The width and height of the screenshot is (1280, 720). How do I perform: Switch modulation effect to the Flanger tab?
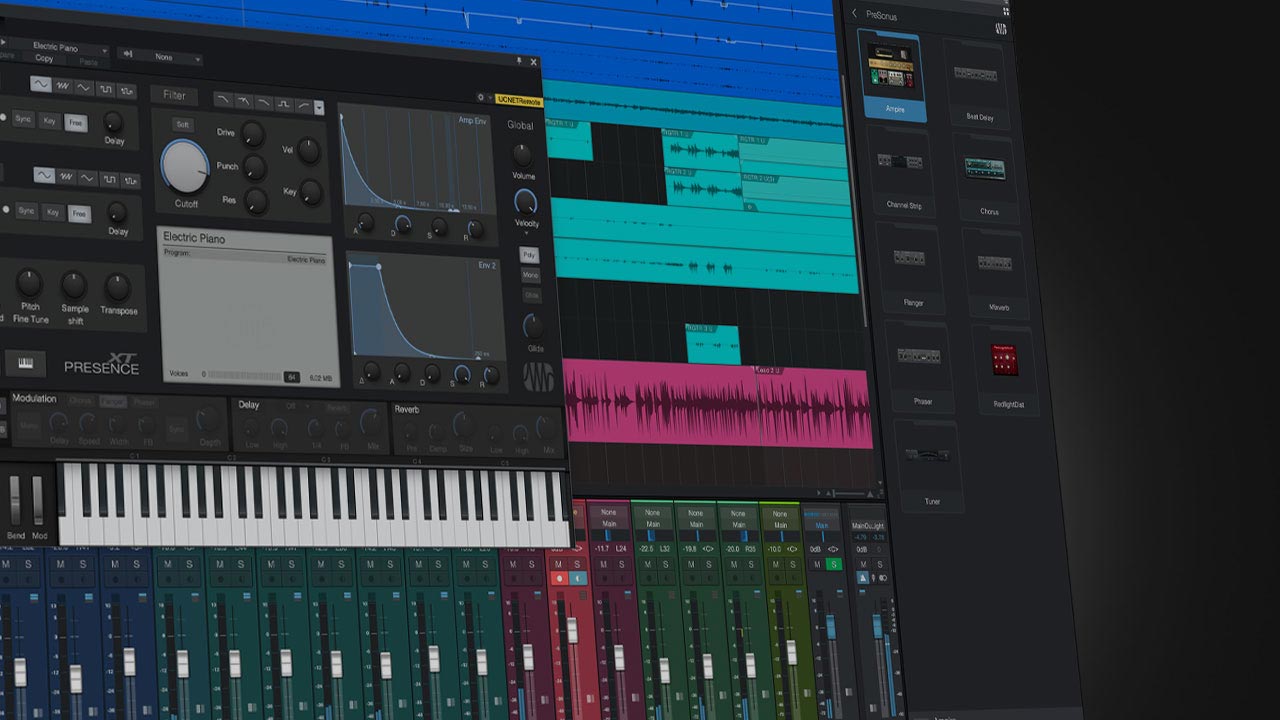coord(112,402)
